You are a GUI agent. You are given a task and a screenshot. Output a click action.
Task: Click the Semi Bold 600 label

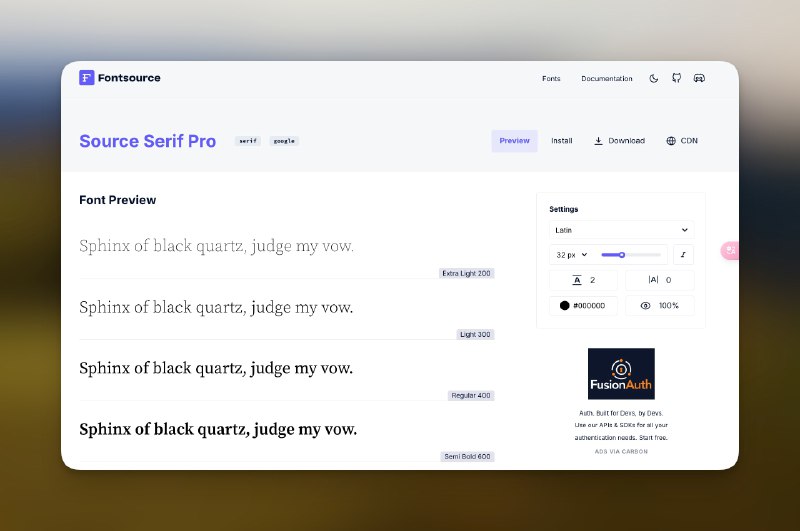(x=467, y=457)
